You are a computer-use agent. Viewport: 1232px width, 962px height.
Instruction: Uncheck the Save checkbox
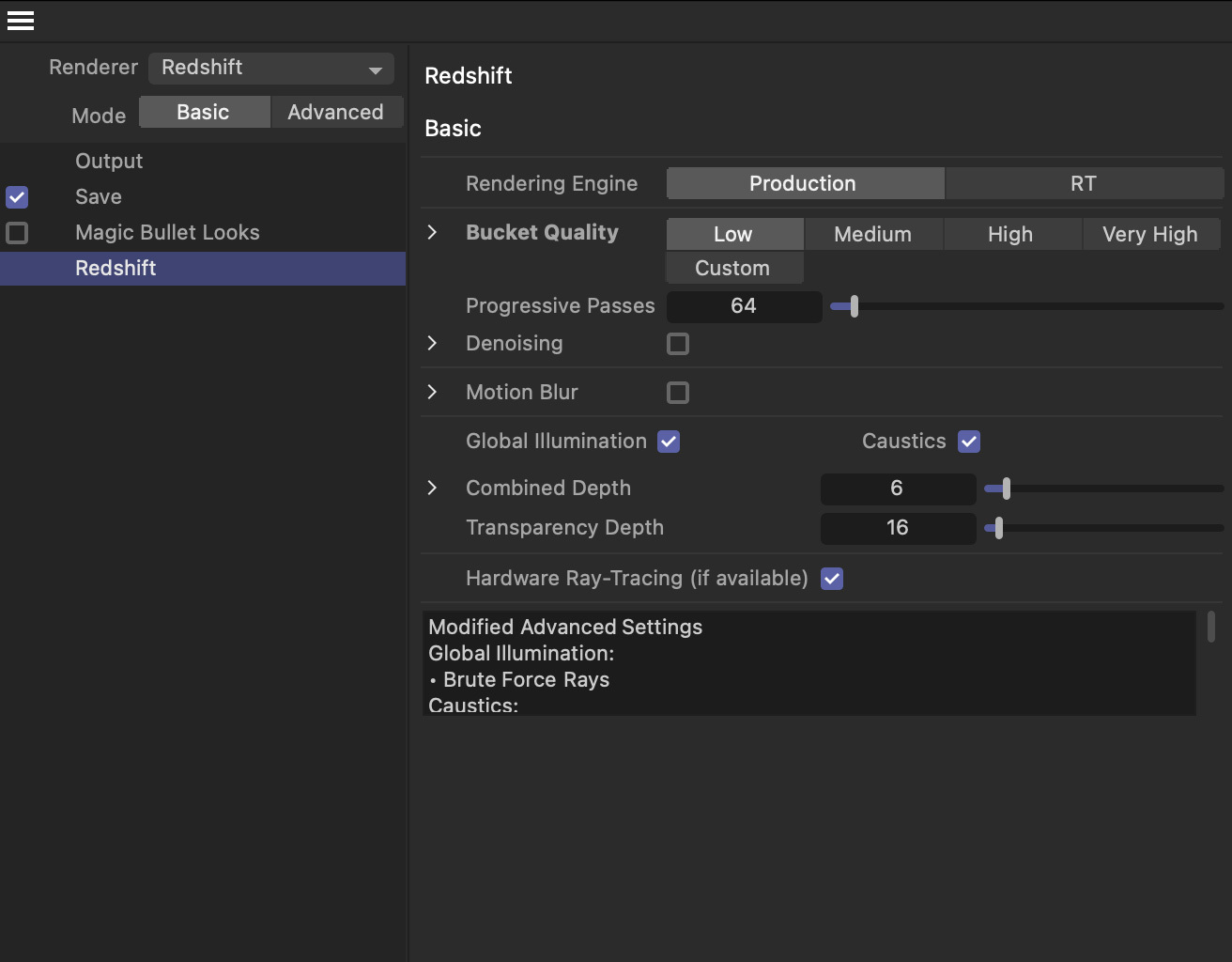click(17, 197)
